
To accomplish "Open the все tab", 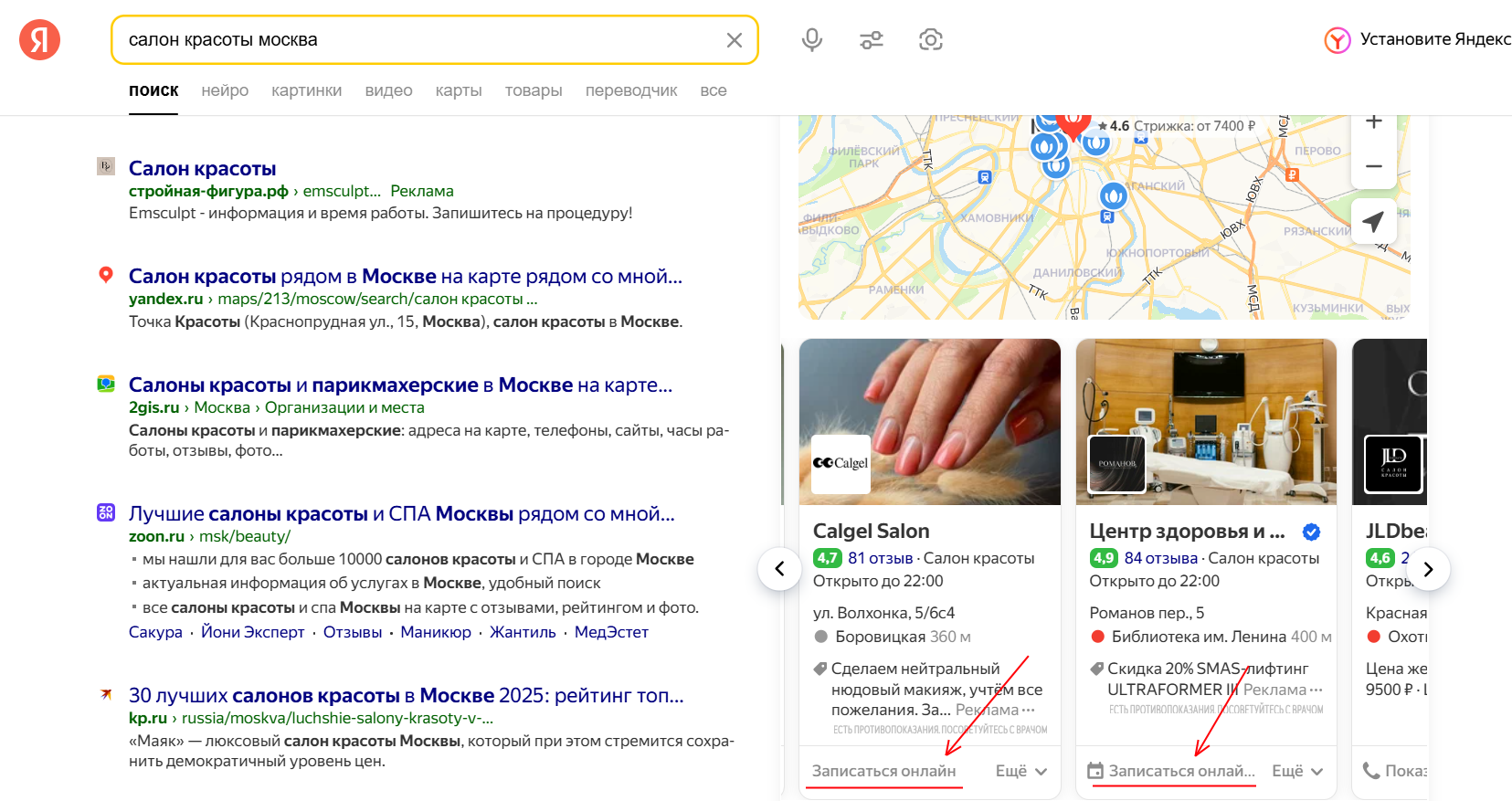I will click(714, 90).
